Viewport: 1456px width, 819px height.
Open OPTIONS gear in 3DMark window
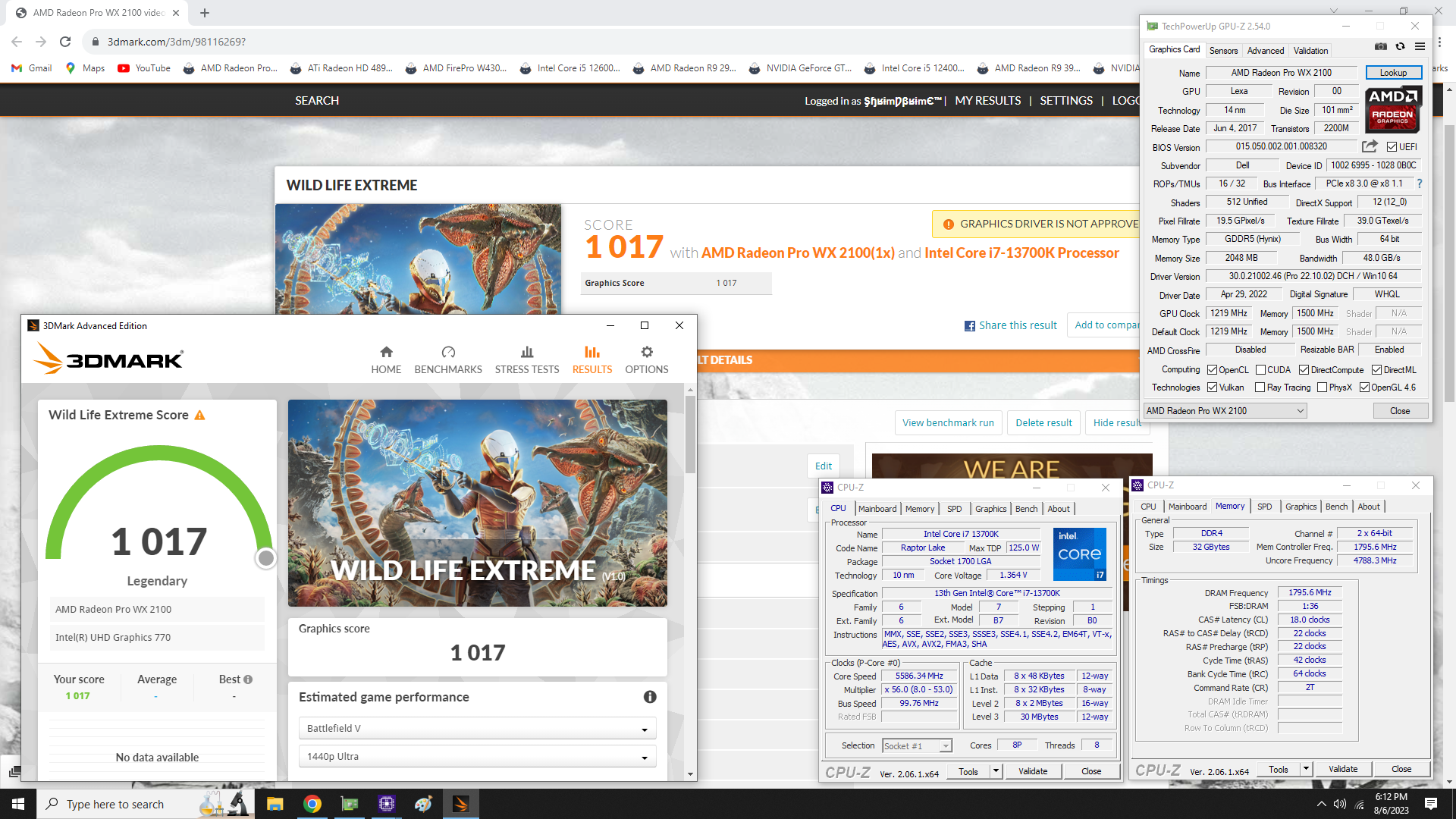click(x=647, y=360)
